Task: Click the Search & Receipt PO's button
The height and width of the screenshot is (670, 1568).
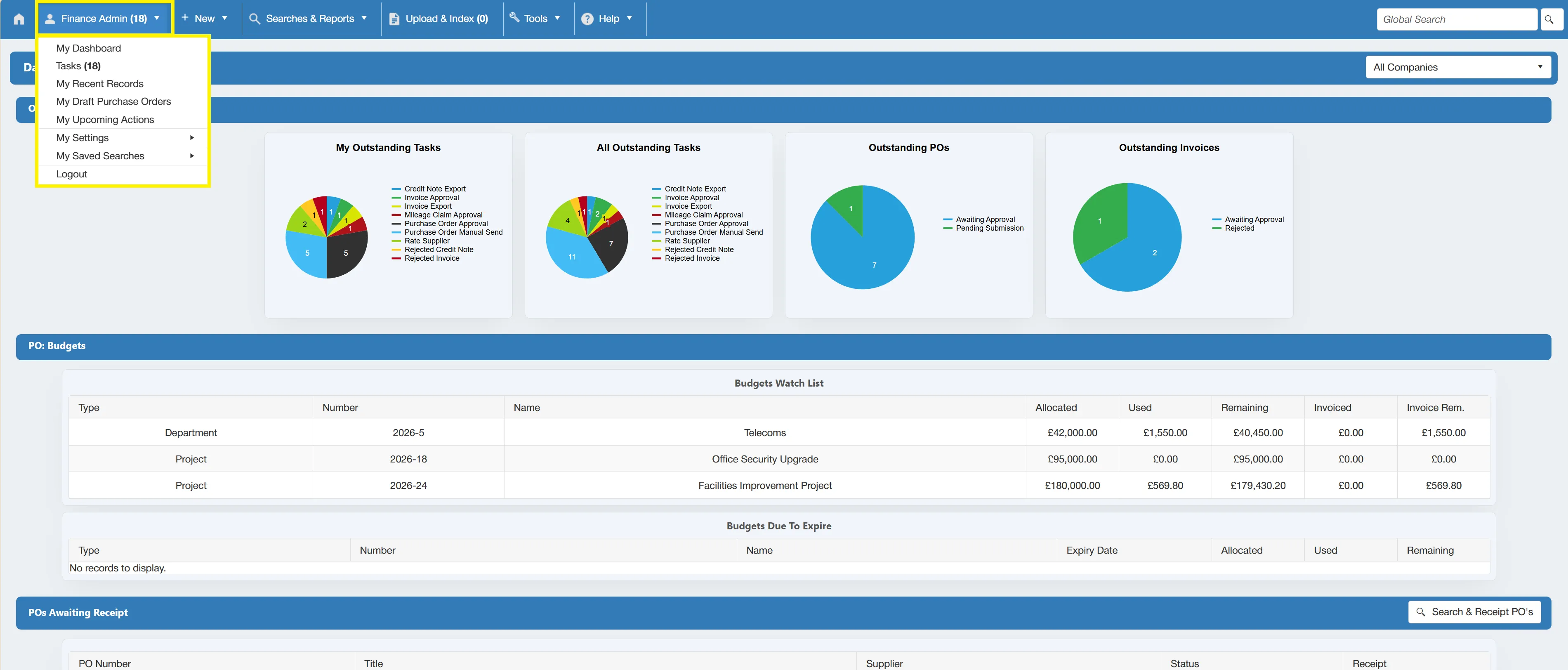Action: tap(1474, 611)
